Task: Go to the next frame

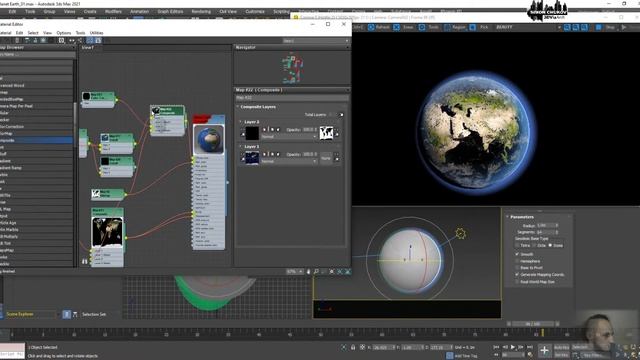Action: pyautogui.click(x=521, y=347)
